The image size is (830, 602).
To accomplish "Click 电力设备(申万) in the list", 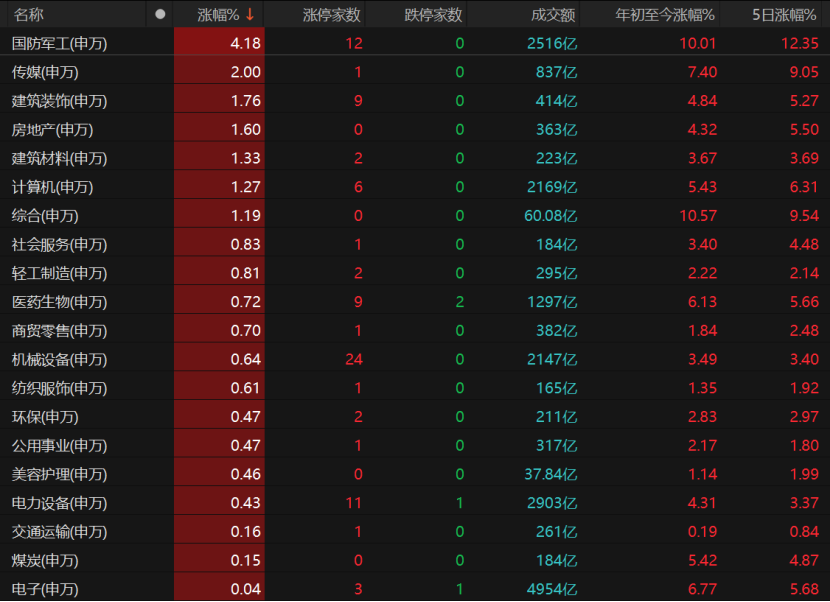I will (59, 503).
